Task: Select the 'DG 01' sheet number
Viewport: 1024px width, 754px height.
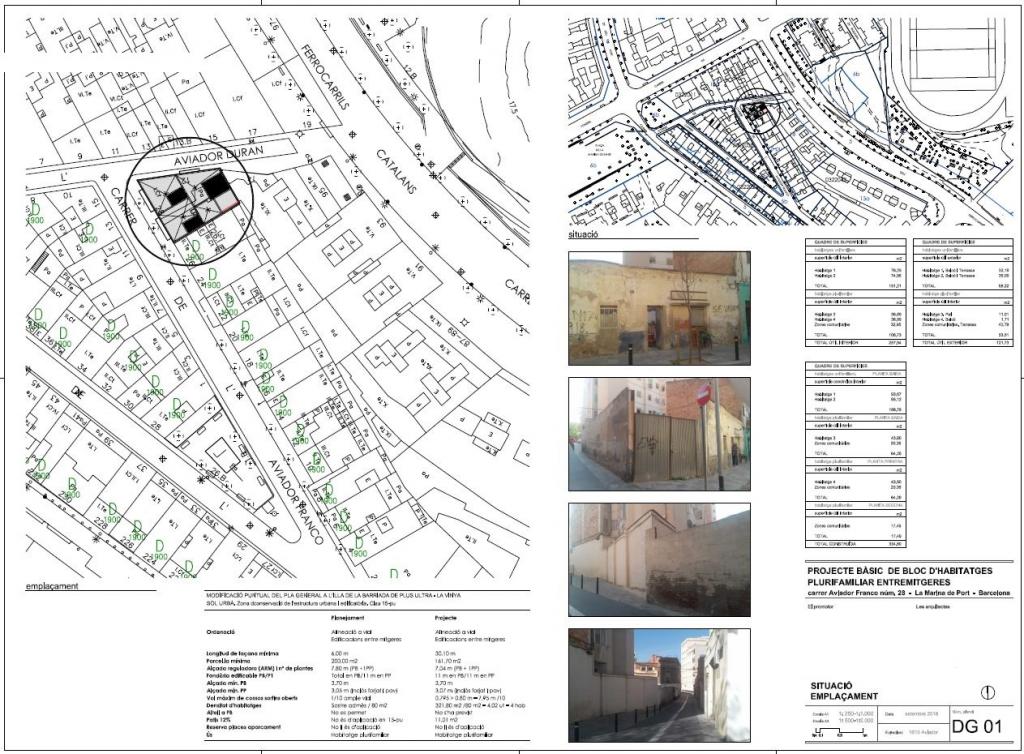Action: (x=977, y=727)
